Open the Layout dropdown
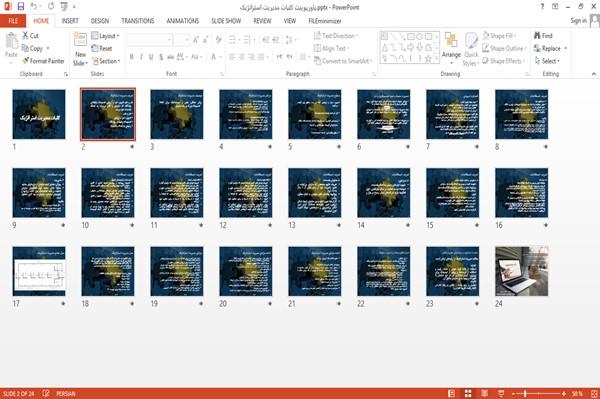 coord(105,36)
